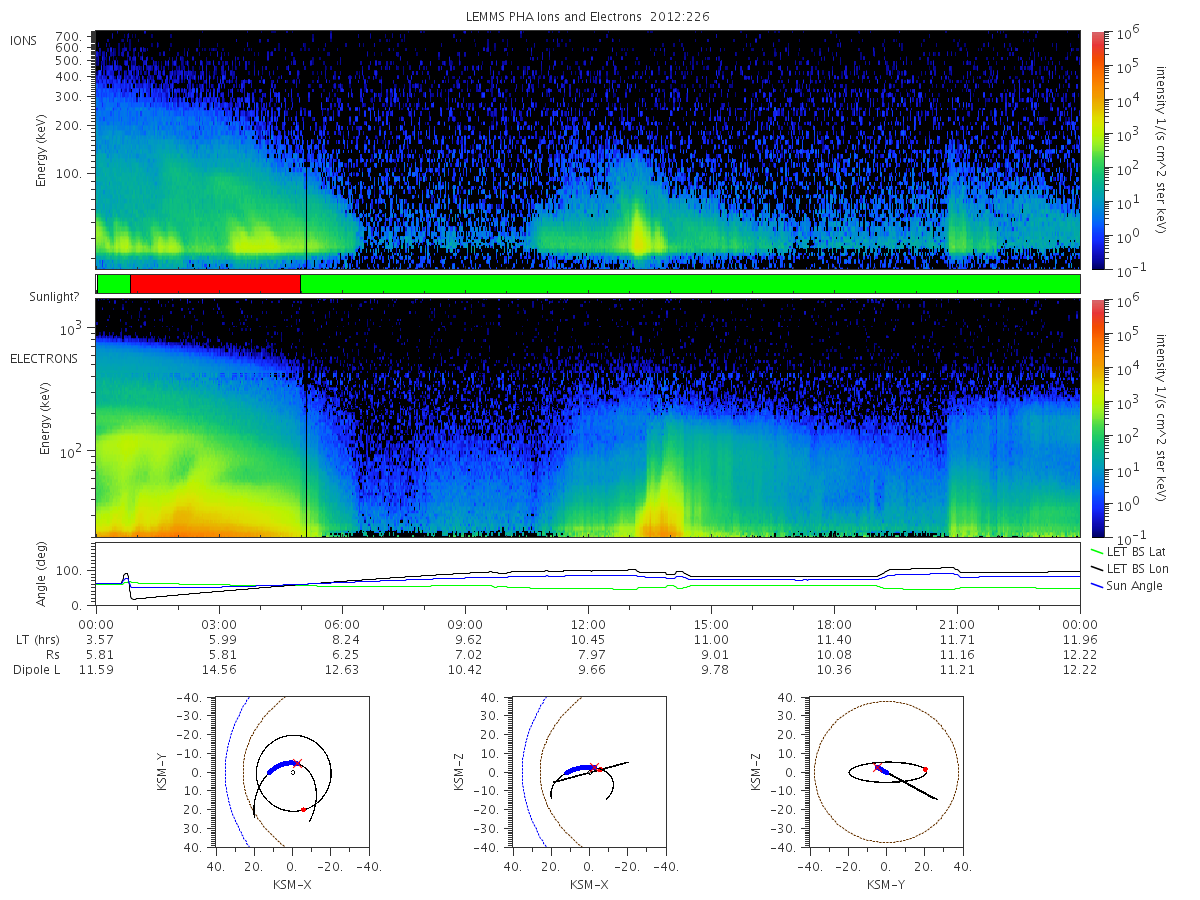Click the ions spectrogram panel
Viewport: 1200px width, 900px height.
588,150
